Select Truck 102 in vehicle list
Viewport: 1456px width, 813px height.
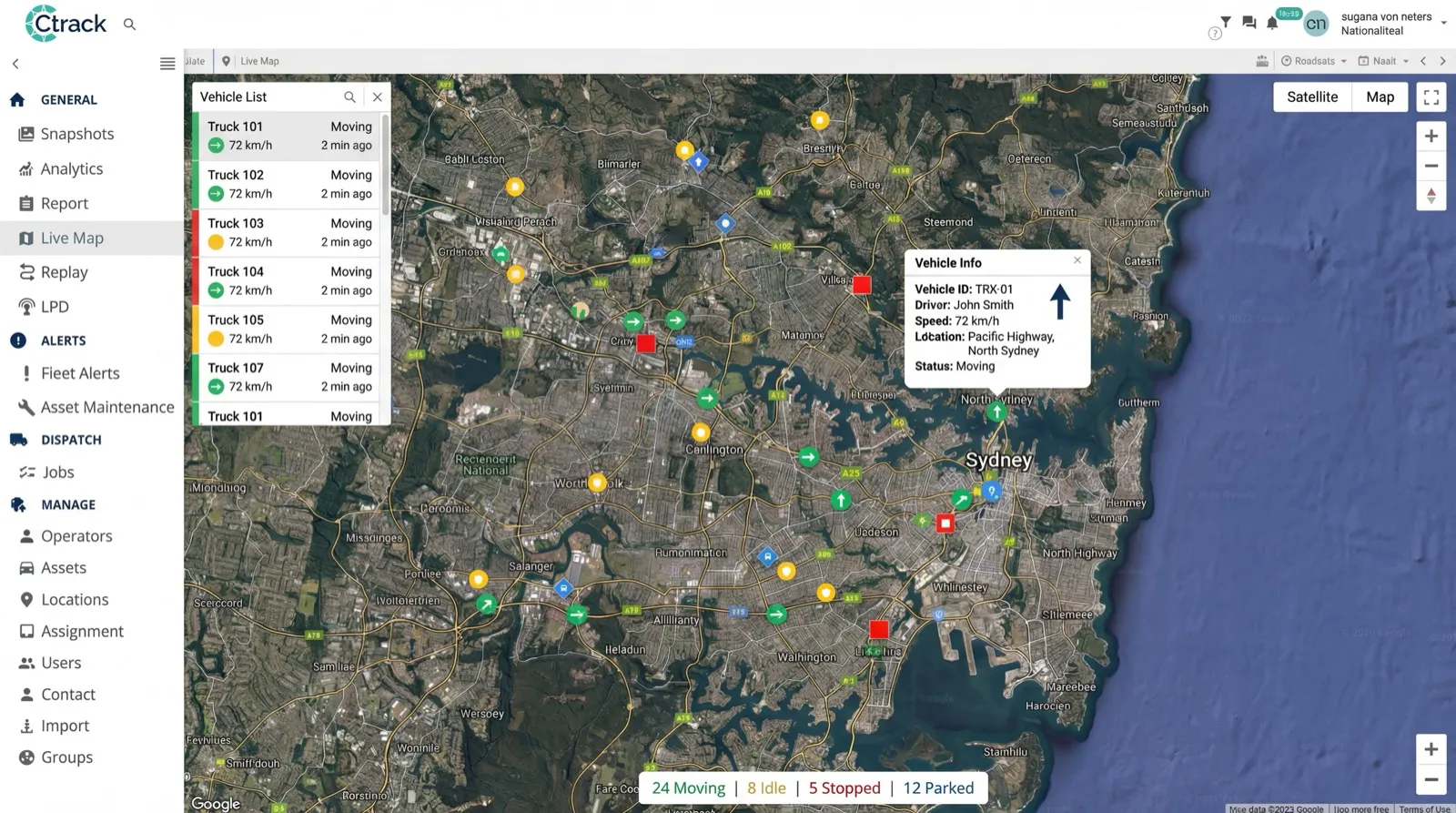click(287, 184)
